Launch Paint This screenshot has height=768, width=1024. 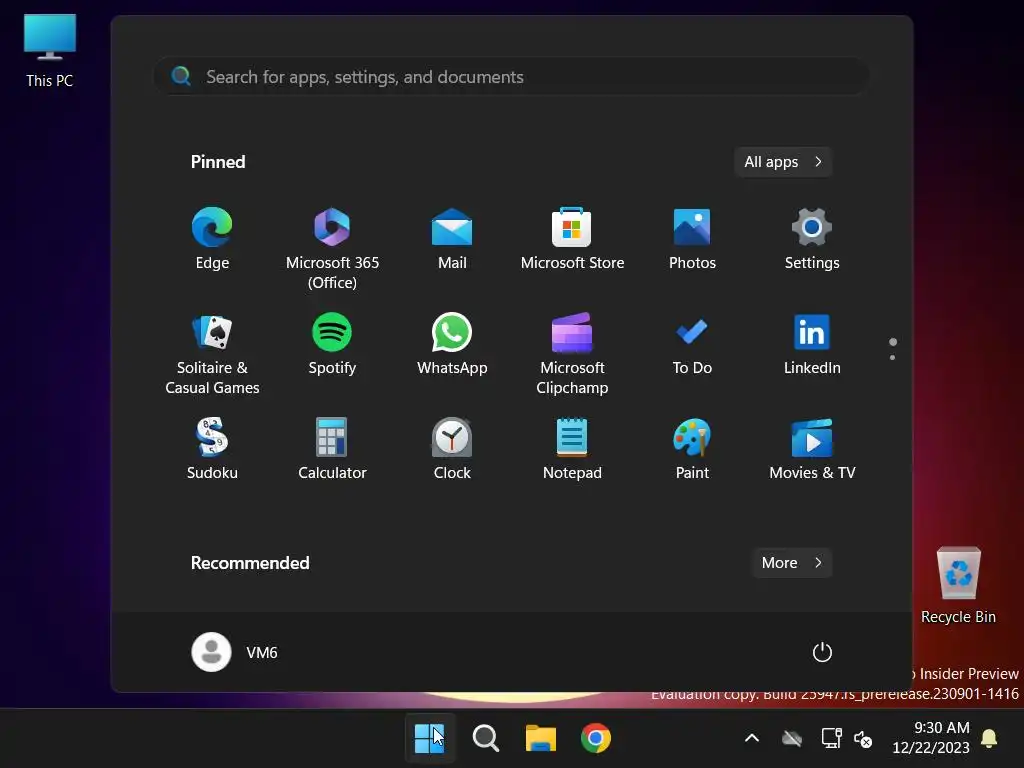[692, 449]
